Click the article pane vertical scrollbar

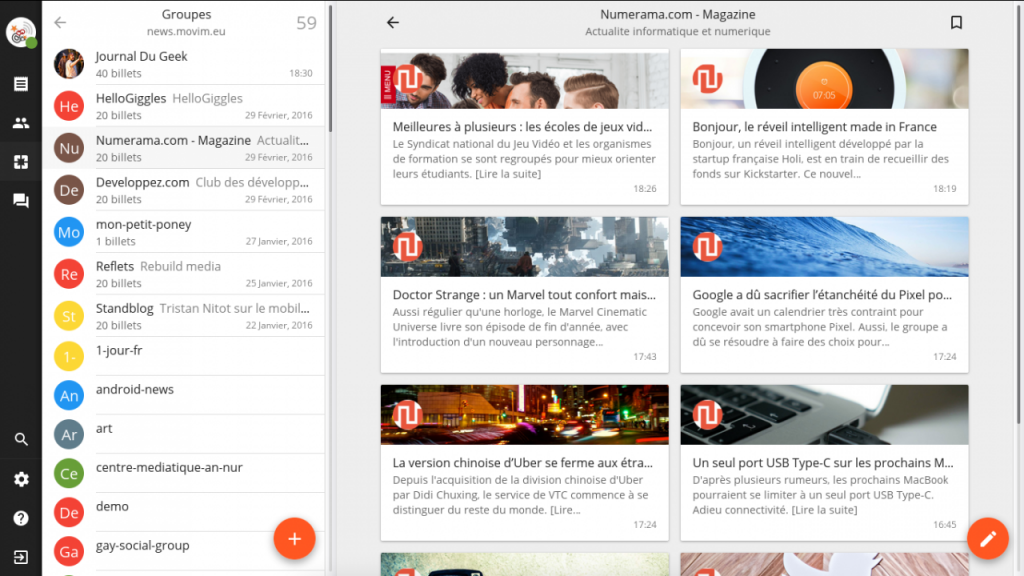coord(1018,212)
